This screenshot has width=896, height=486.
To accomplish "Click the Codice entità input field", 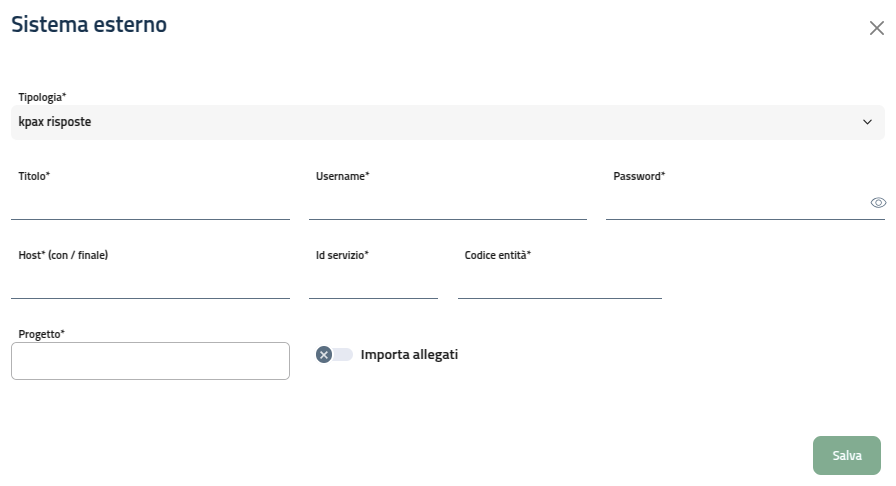I will [x=559, y=284].
